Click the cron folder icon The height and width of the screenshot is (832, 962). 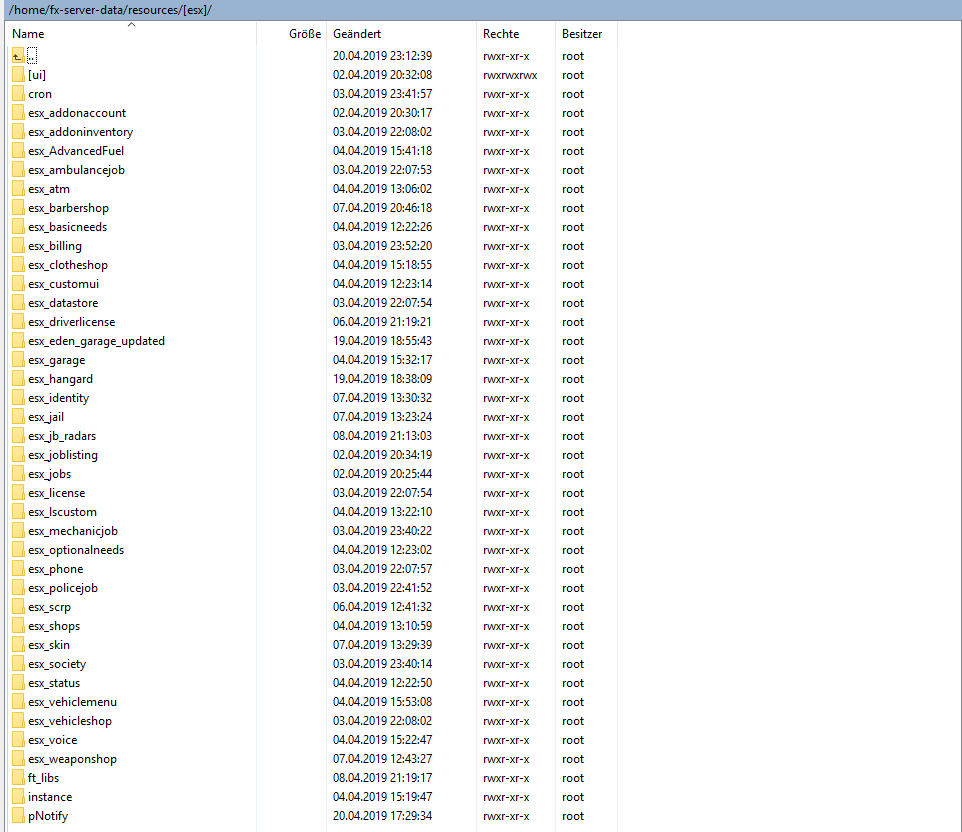coord(18,94)
